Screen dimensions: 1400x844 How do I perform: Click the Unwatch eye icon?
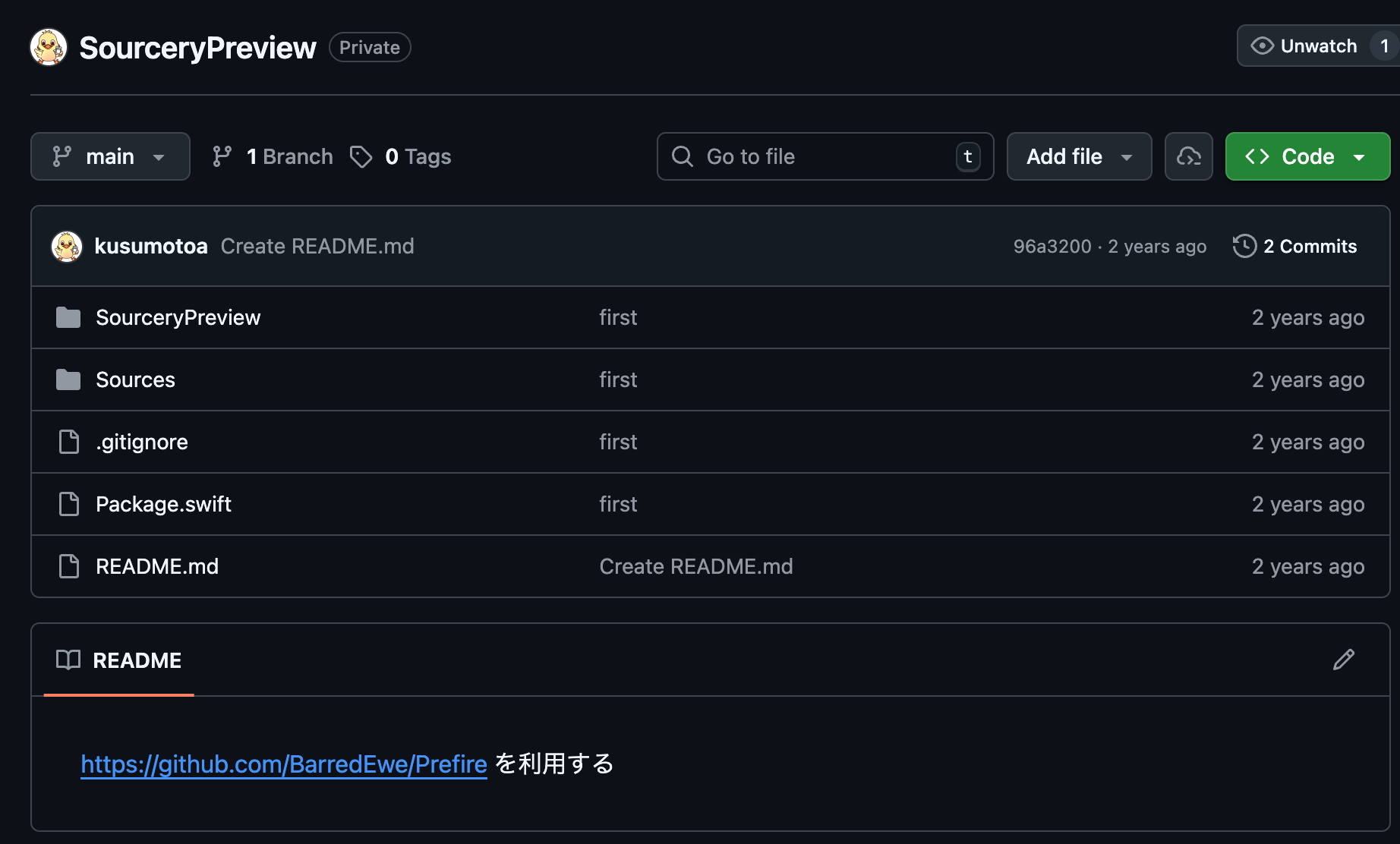[1262, 46]
